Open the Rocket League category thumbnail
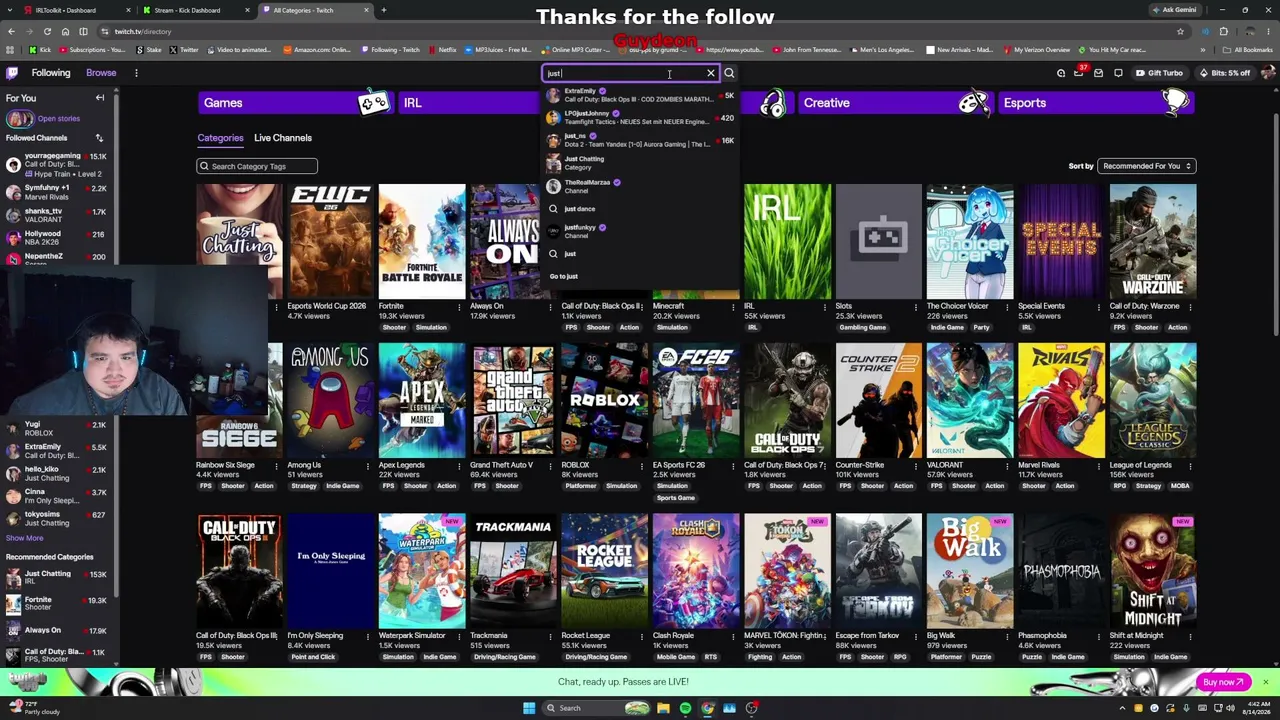This screenshot has width=1280, height=720. 604,570
